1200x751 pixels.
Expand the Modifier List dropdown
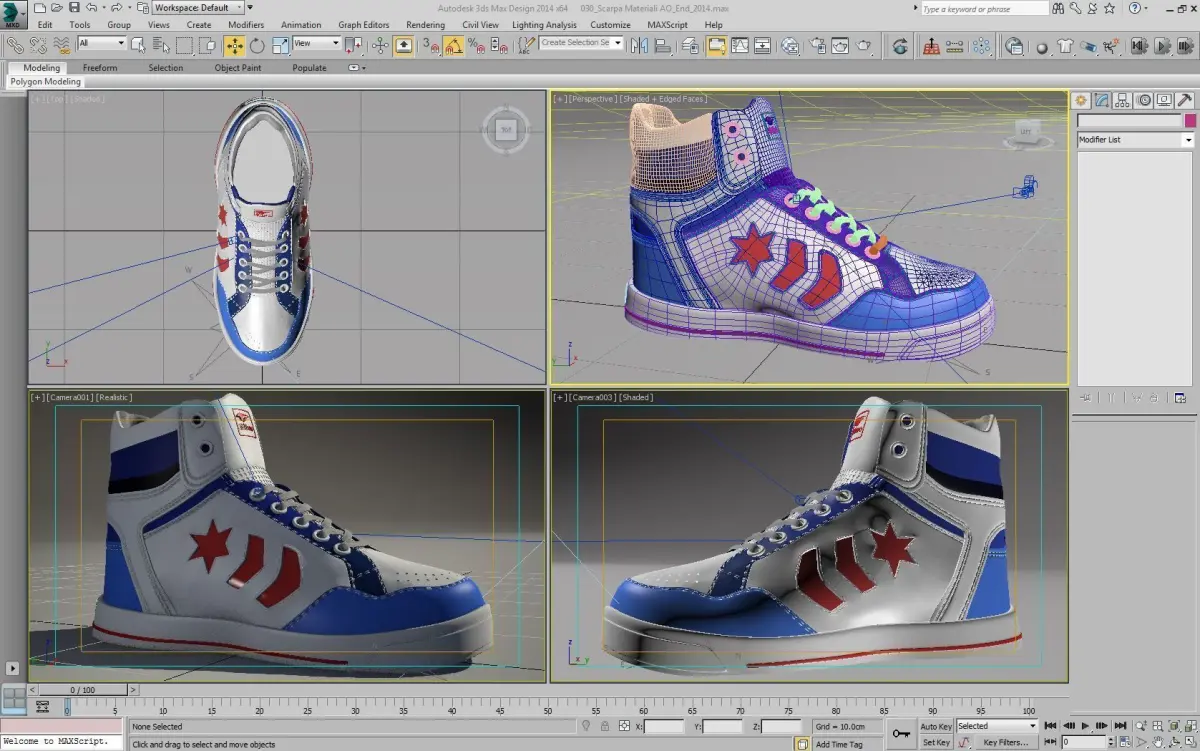(x=1136, y=140)
